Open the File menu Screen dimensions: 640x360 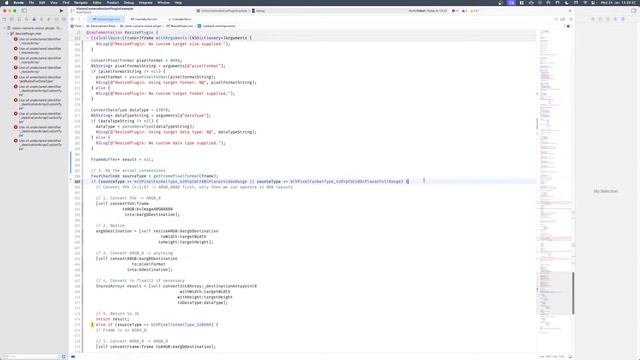coord(31,2)
